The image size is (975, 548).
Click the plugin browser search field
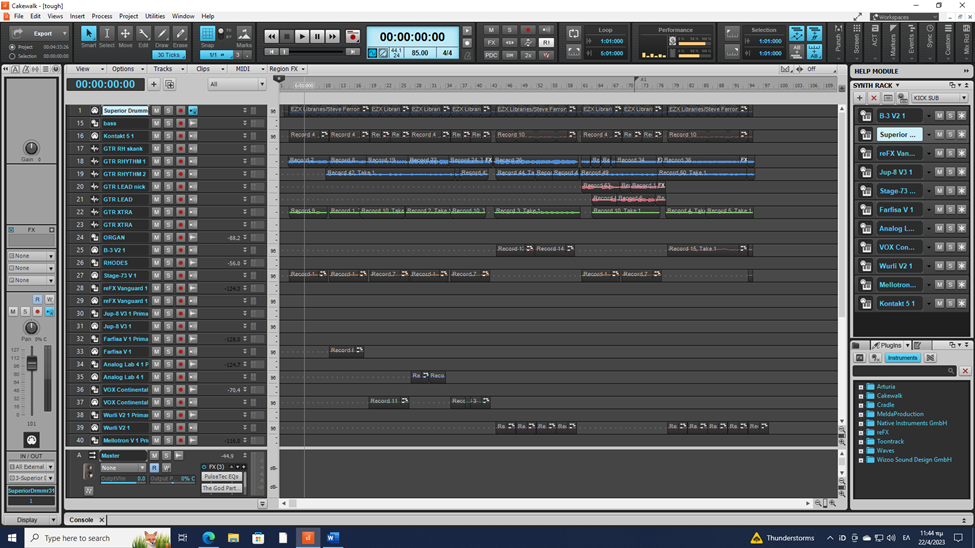pos(904,371)
